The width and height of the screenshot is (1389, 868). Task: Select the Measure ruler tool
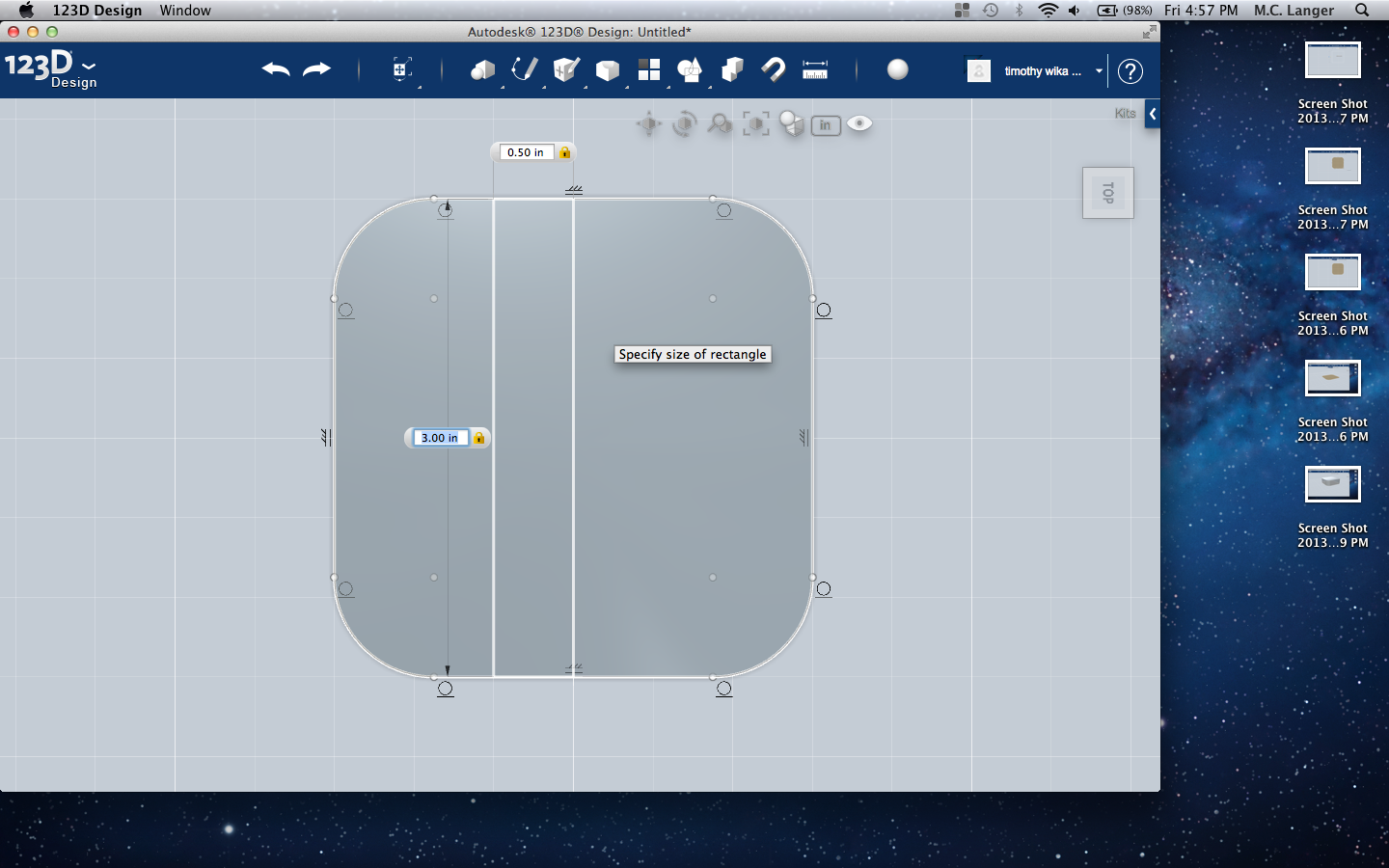click(815, 69)
